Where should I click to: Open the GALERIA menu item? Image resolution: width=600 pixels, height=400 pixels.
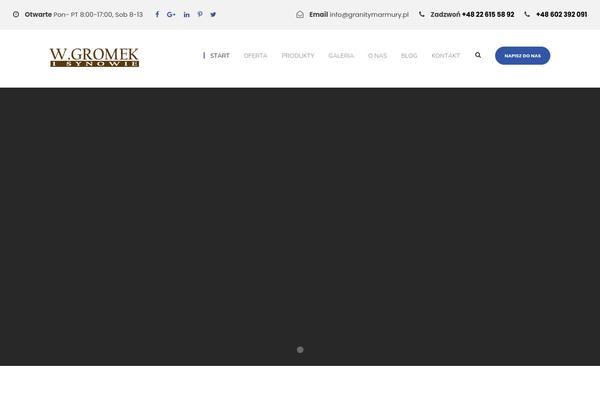pyautogui.click(x=341, y=56)
